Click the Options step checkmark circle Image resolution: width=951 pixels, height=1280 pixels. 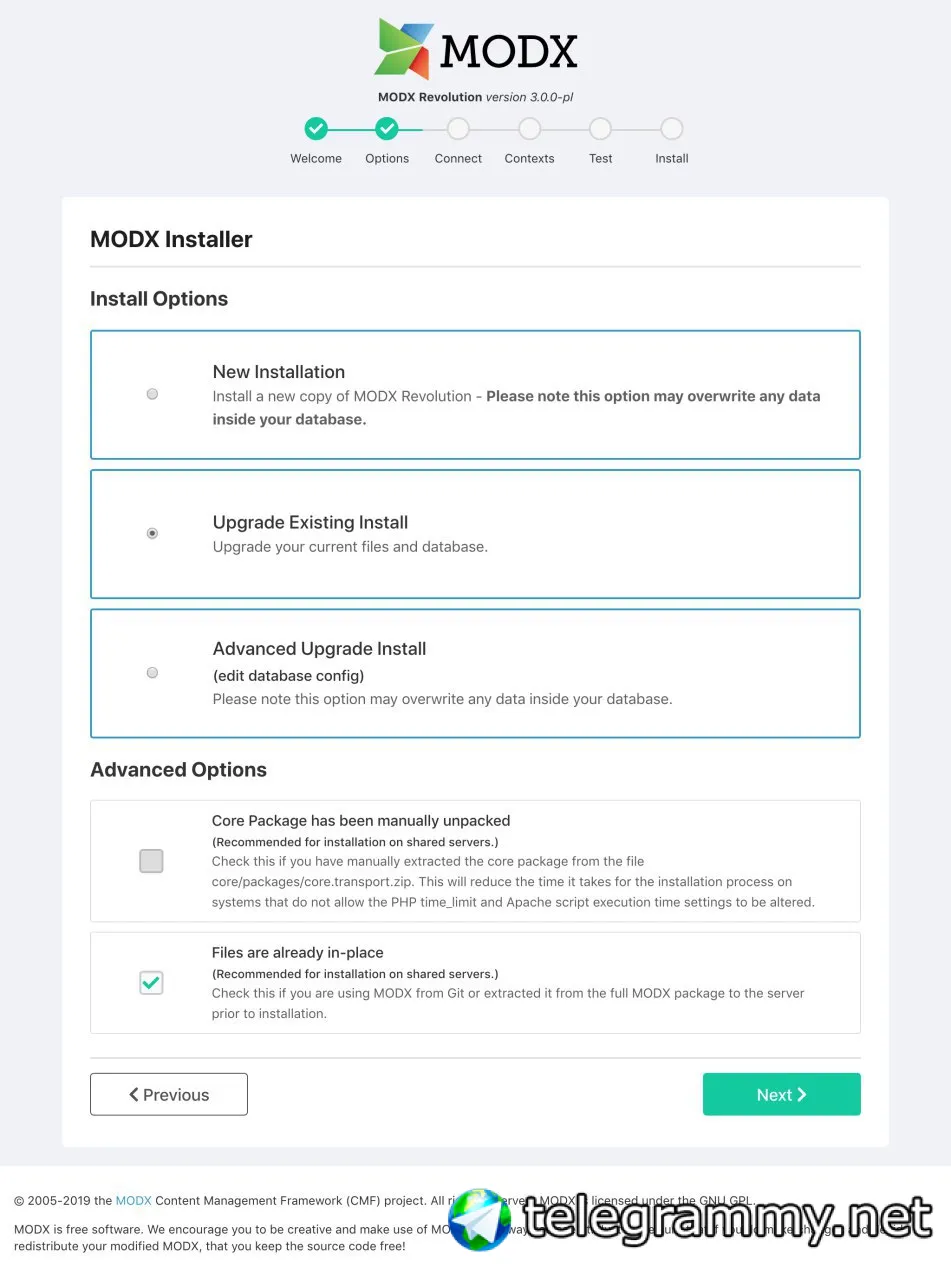pos(387,129)
